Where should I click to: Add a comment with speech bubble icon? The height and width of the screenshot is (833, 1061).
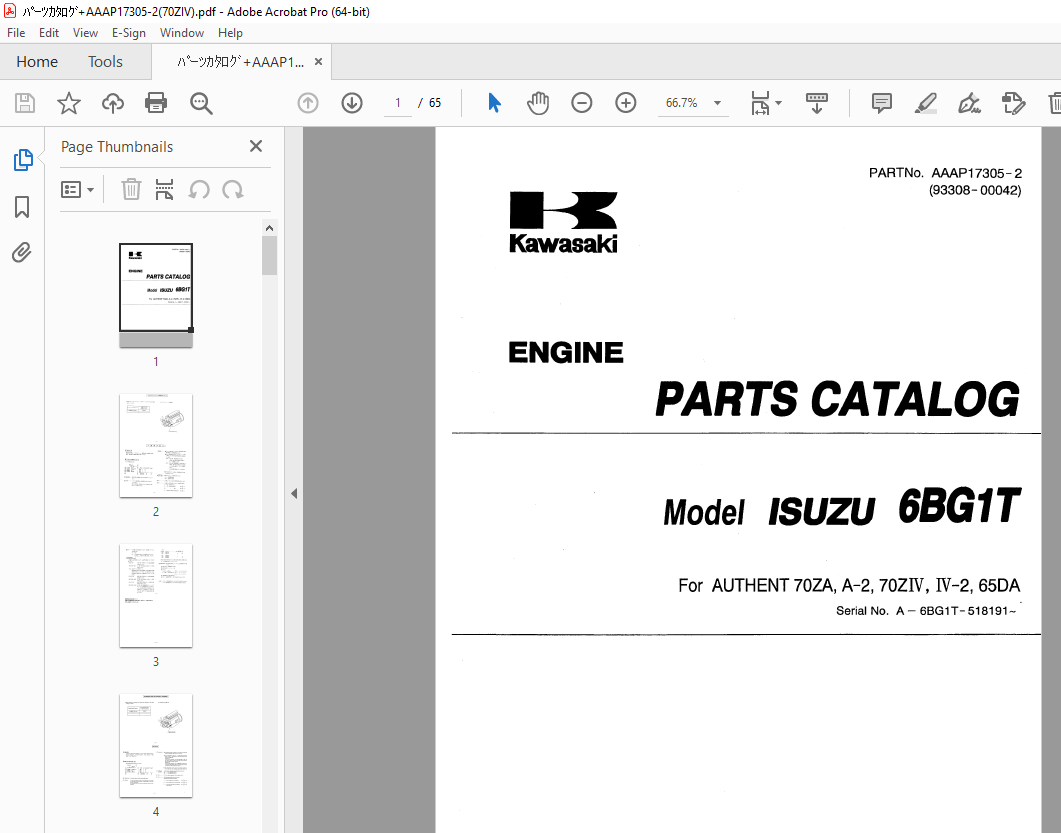[882, 104]
